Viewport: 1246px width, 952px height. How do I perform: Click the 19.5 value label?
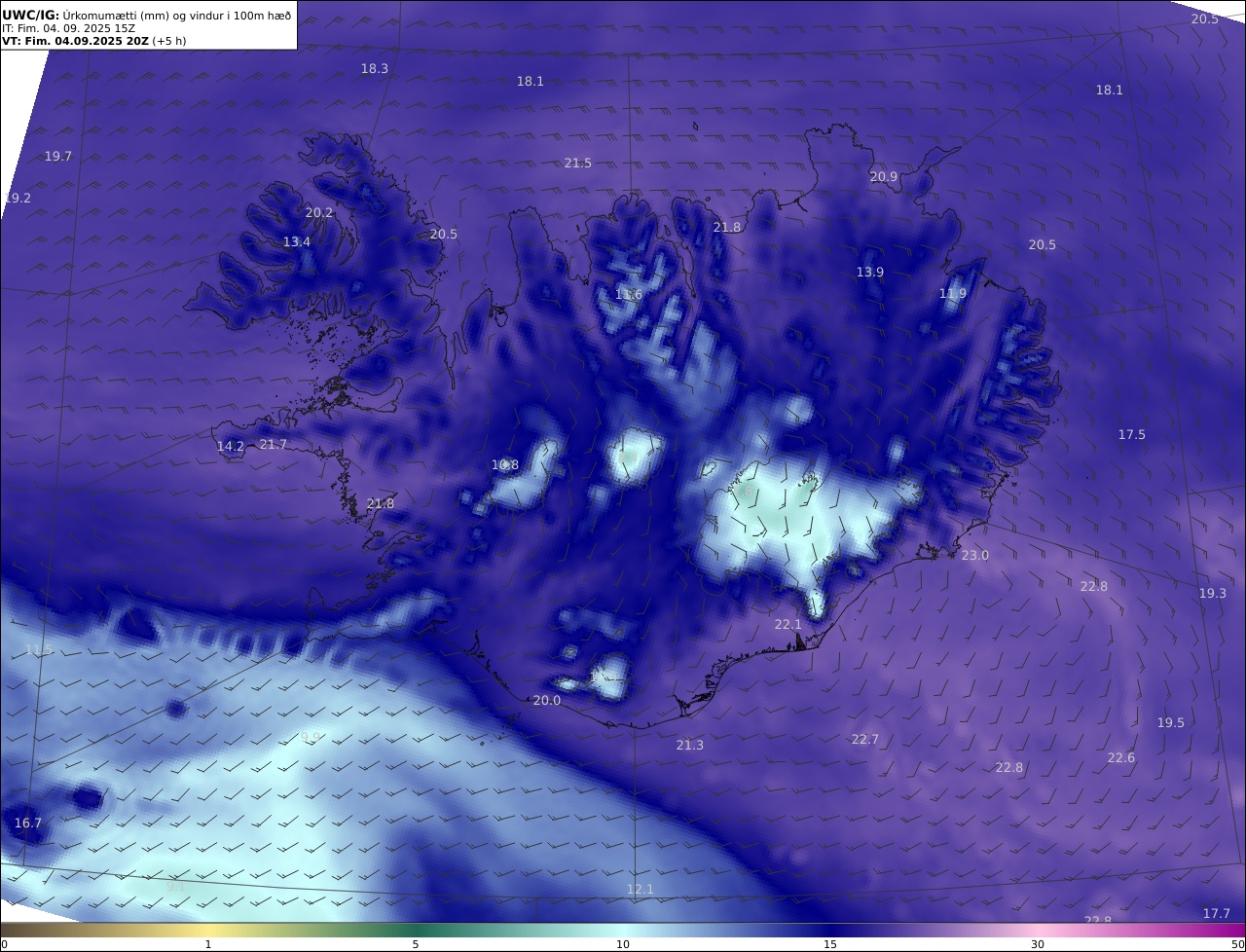point(1171,723)
